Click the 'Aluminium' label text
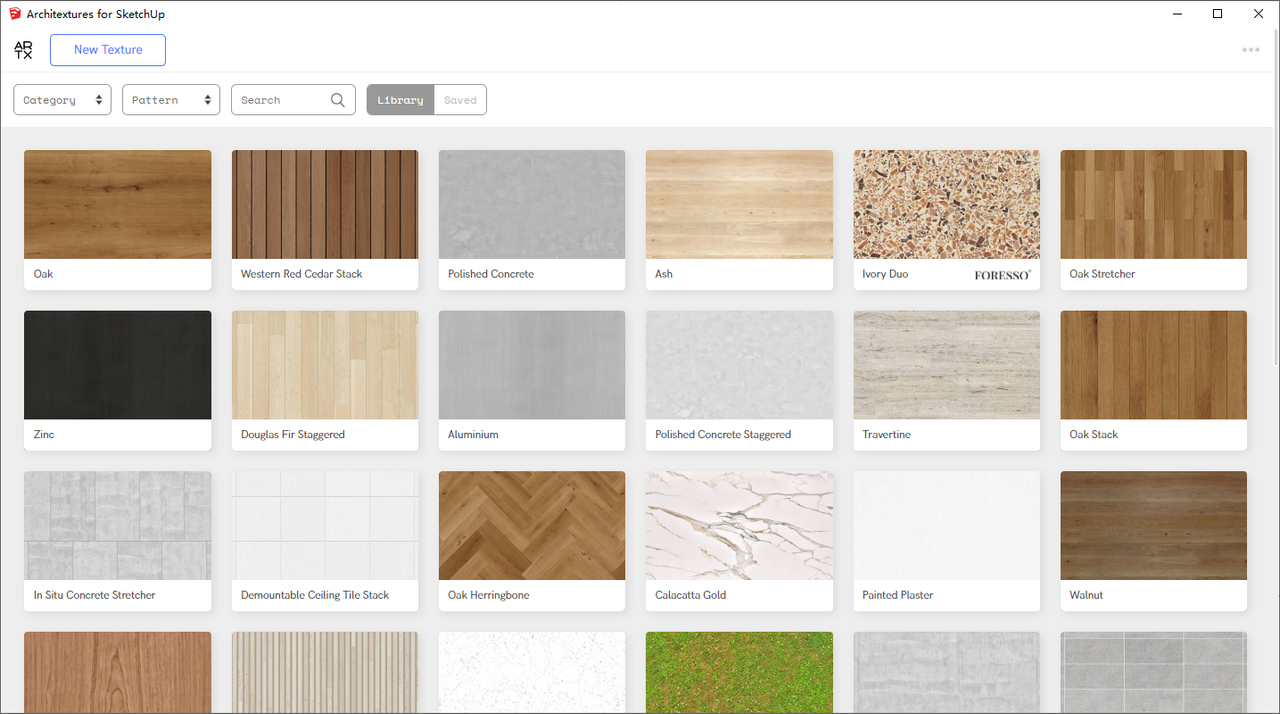 (473, 435)
